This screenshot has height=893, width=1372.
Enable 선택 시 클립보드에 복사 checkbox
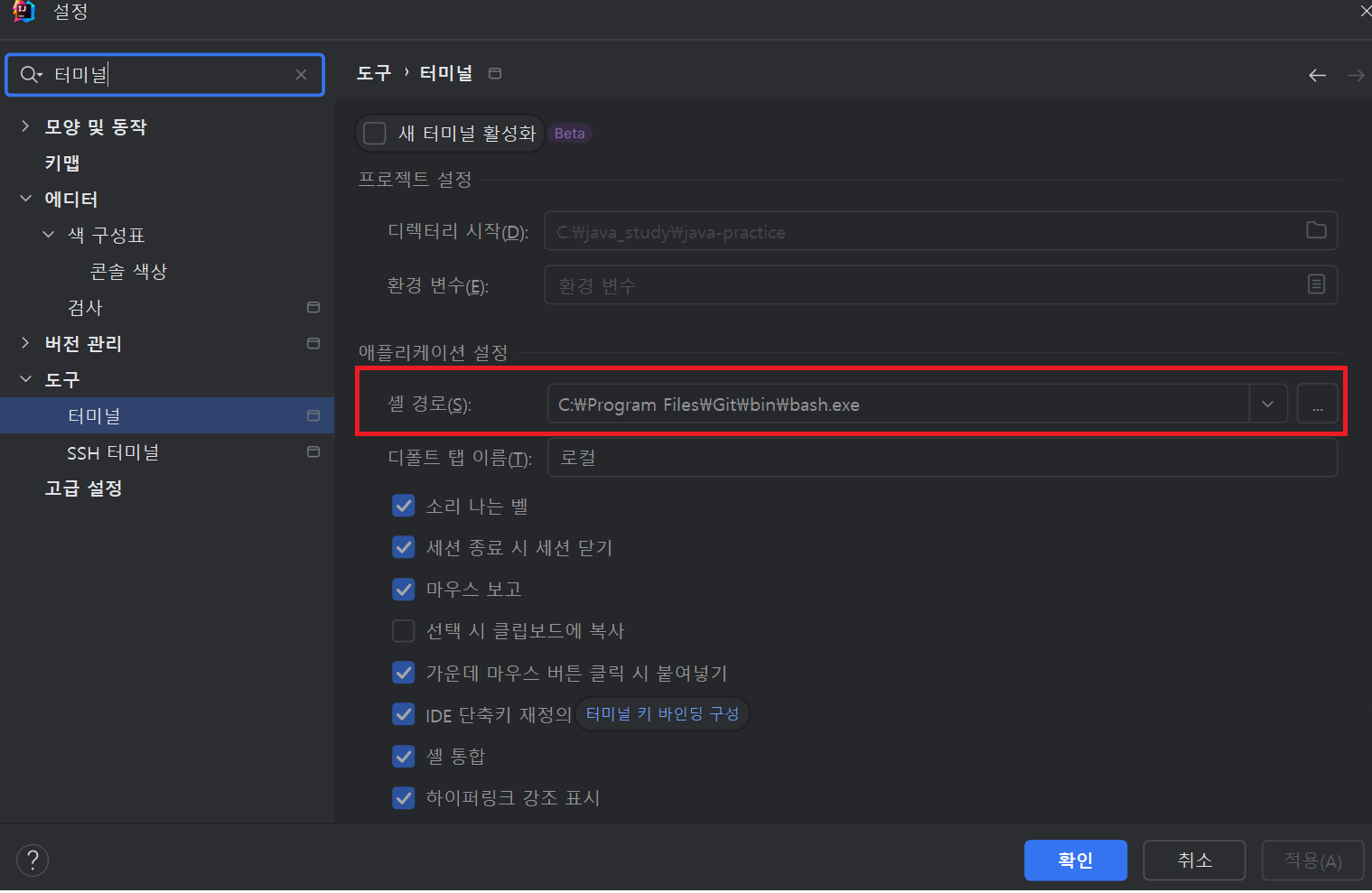[x=404, y=630]
